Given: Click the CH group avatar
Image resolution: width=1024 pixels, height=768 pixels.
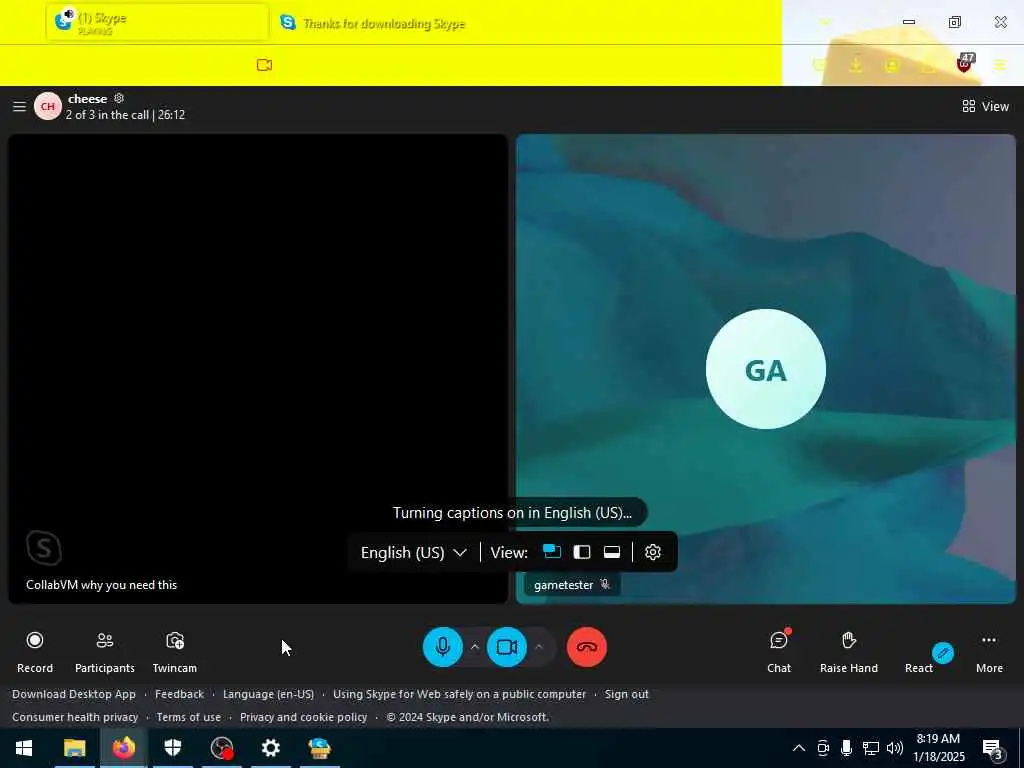Looking at the screenshot, I should click(x=48, y=106).
